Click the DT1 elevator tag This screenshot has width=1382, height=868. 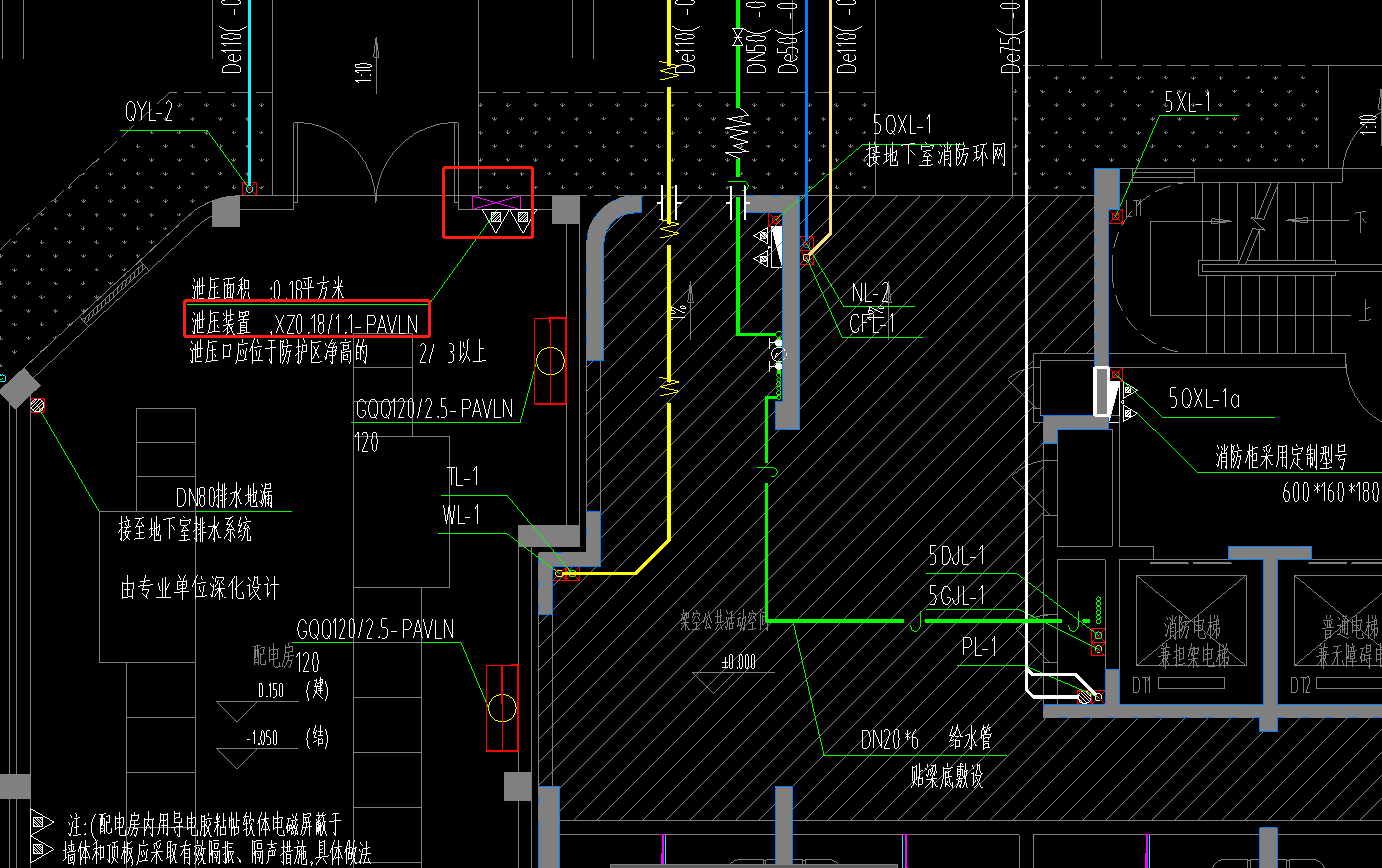click(1143, 685)
